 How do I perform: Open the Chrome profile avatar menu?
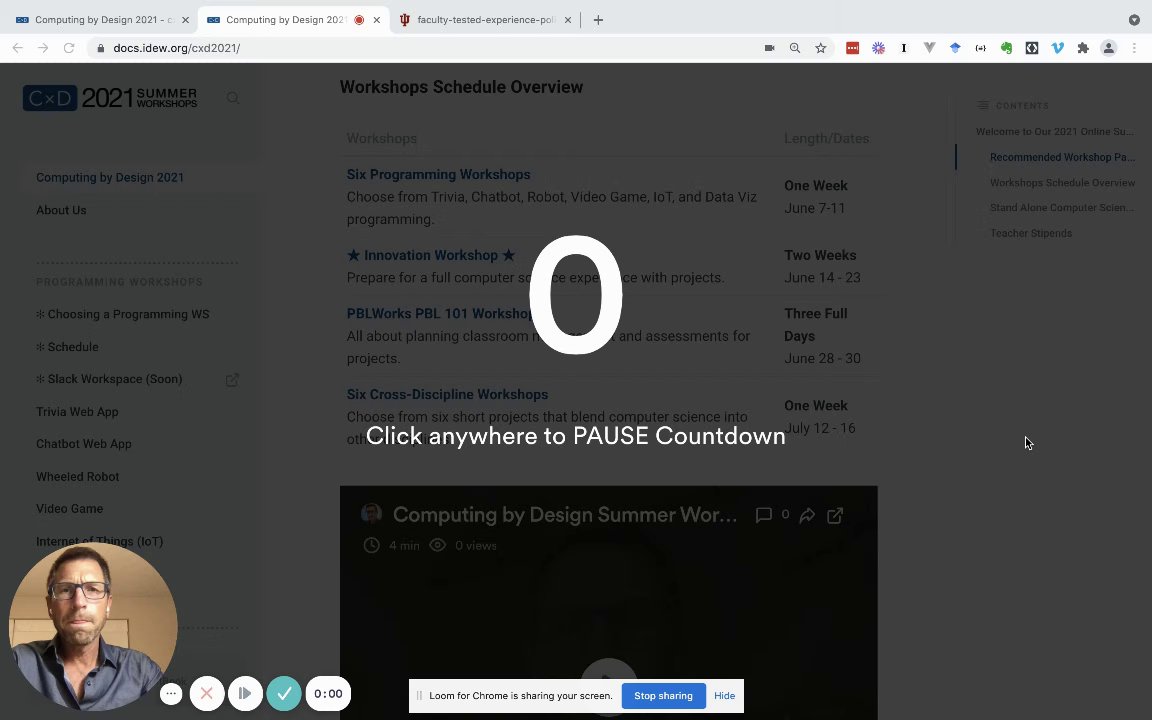1108,48
